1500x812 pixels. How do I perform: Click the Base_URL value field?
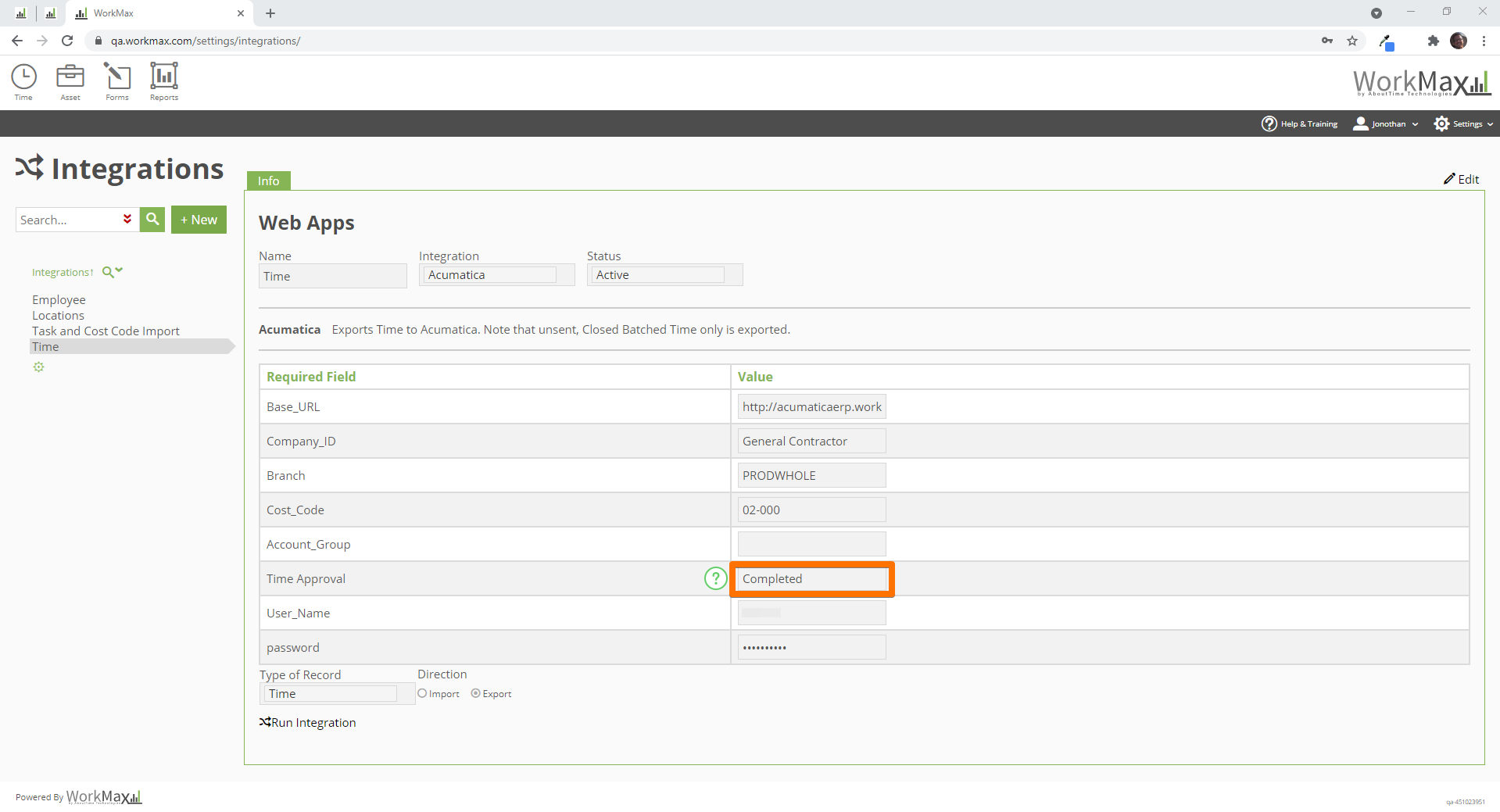(x=811, y=406)
